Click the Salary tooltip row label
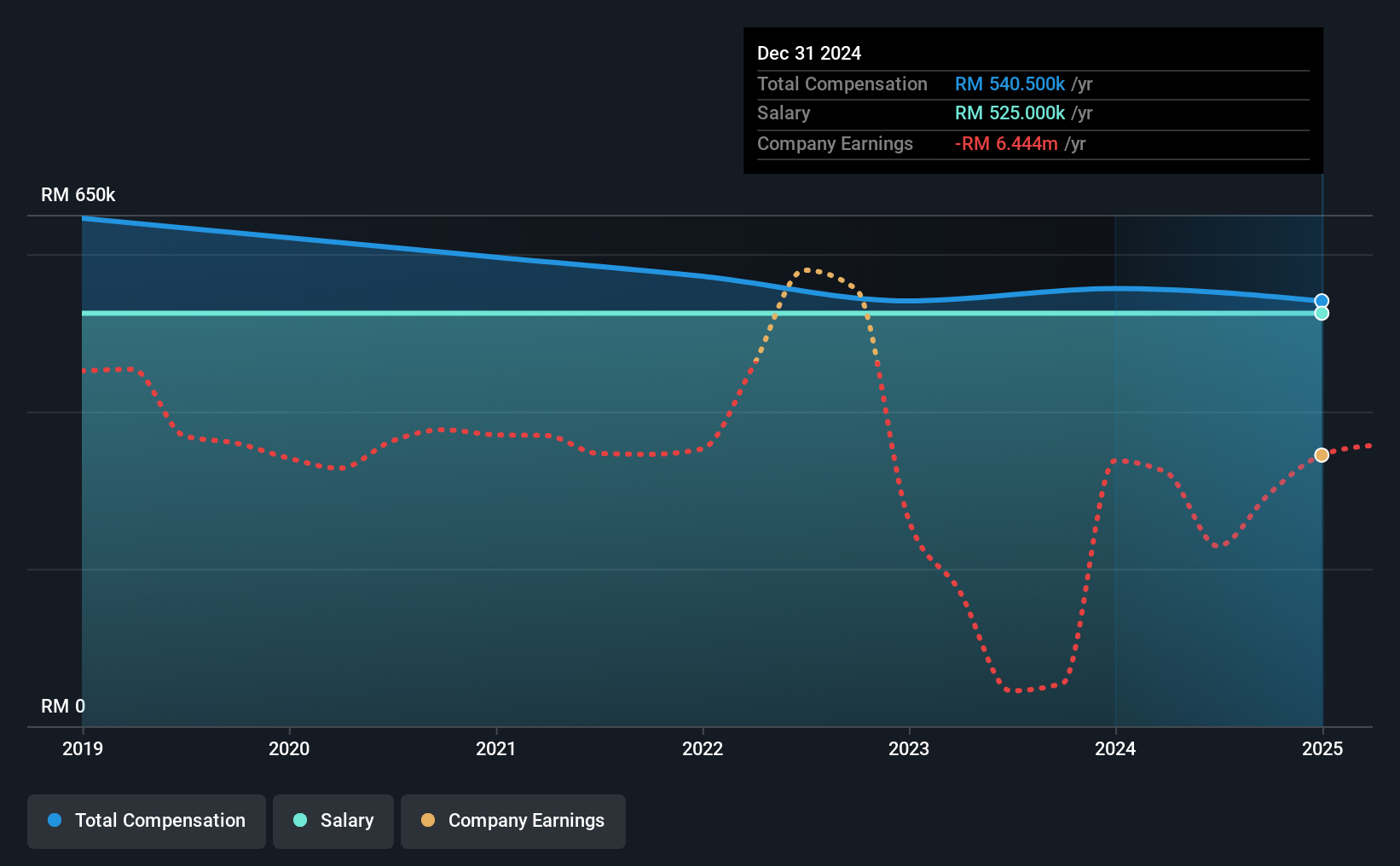Screen dimensions: 1400x866 [x=784, y=113]
